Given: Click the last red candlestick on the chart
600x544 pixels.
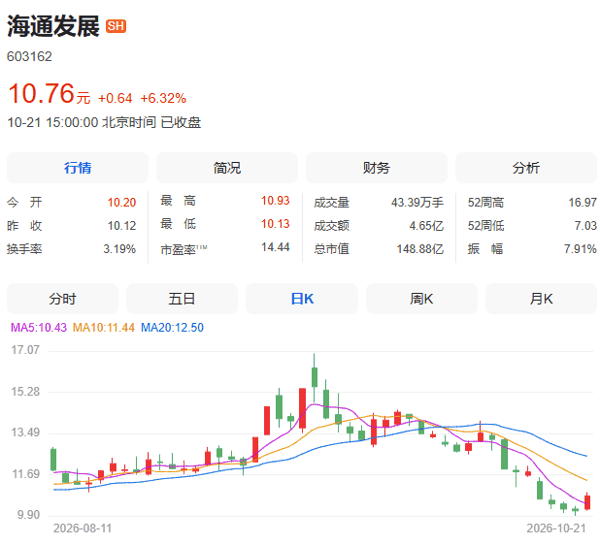Looking at the screenshot, I should [x=587, y=502].
